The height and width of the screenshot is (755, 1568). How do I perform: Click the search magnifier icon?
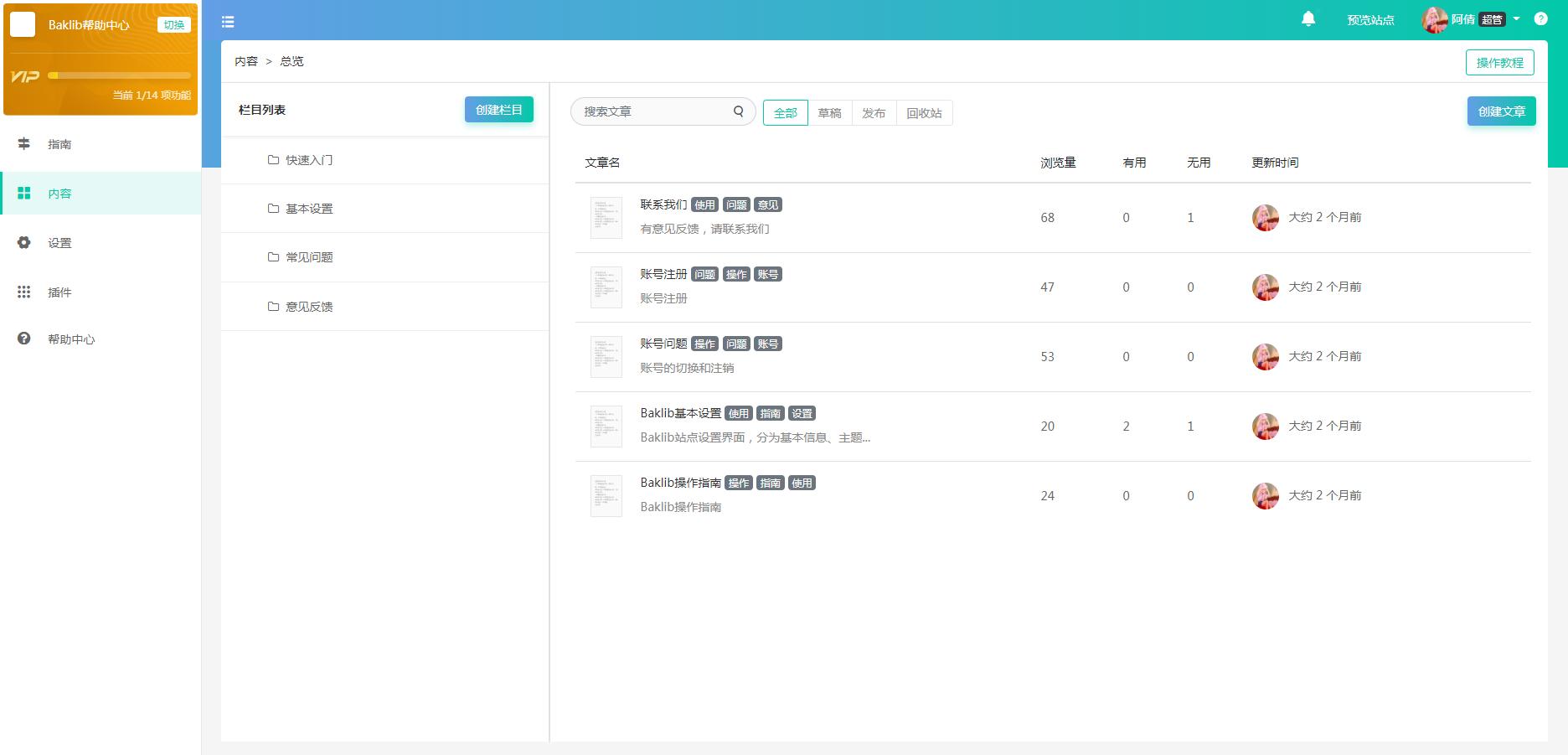pyautogui.click(x=738, y=111)
